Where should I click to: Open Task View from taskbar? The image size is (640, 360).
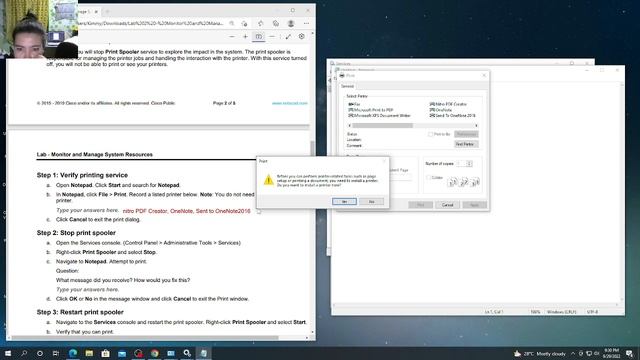(56, 353)
